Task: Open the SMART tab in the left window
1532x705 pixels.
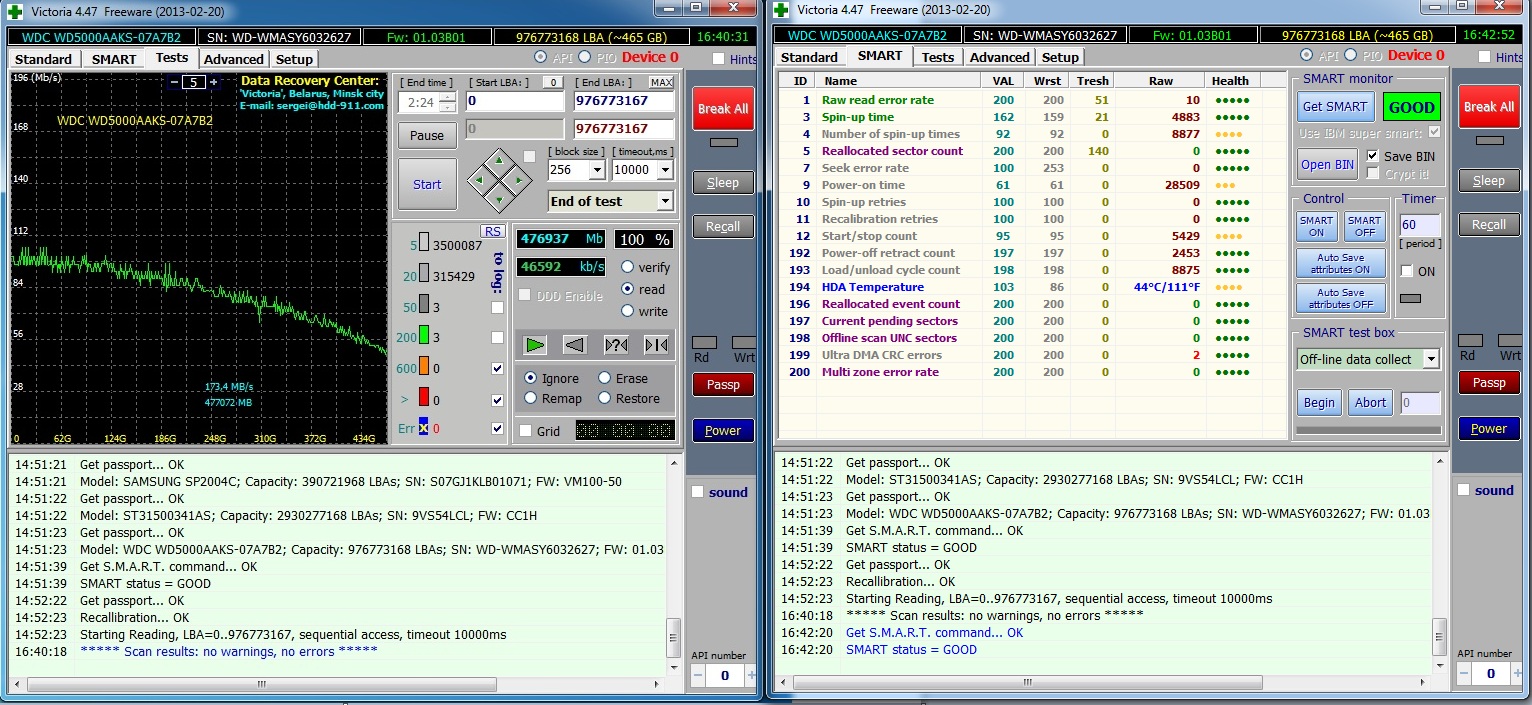Action: pos(114,59)
